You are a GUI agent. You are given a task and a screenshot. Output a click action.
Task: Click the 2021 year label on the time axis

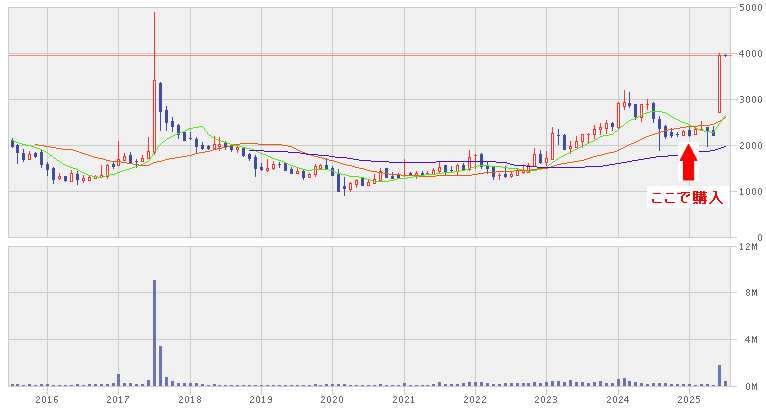pos(404,400)
